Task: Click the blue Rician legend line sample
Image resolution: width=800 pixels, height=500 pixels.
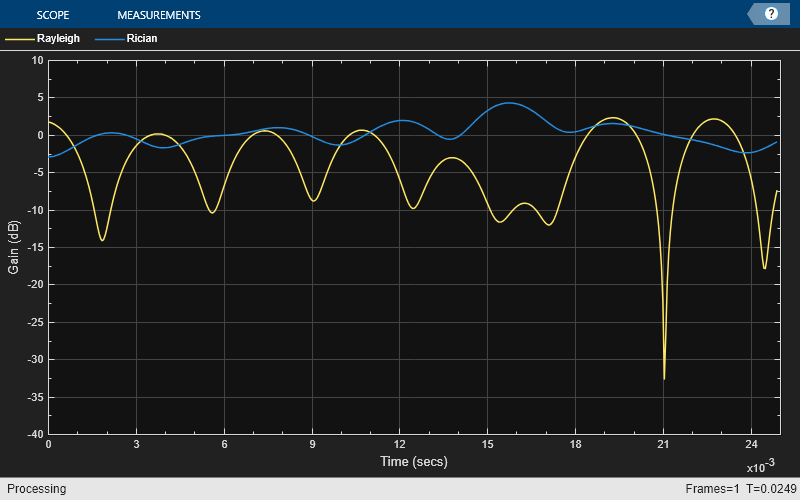Action: click(108, 39)
